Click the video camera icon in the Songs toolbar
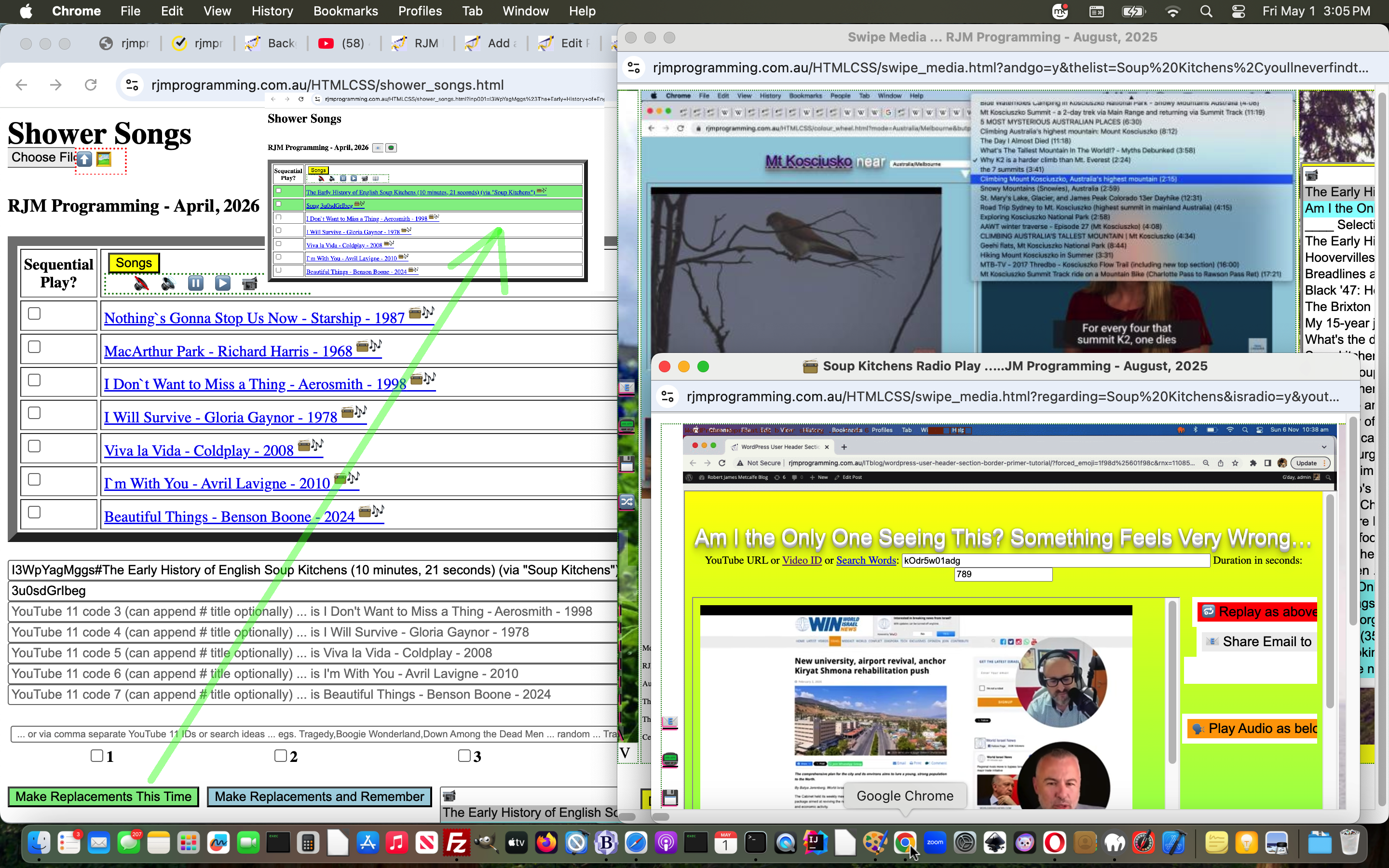Screen dimensions: 1389x868 (250, 284)
